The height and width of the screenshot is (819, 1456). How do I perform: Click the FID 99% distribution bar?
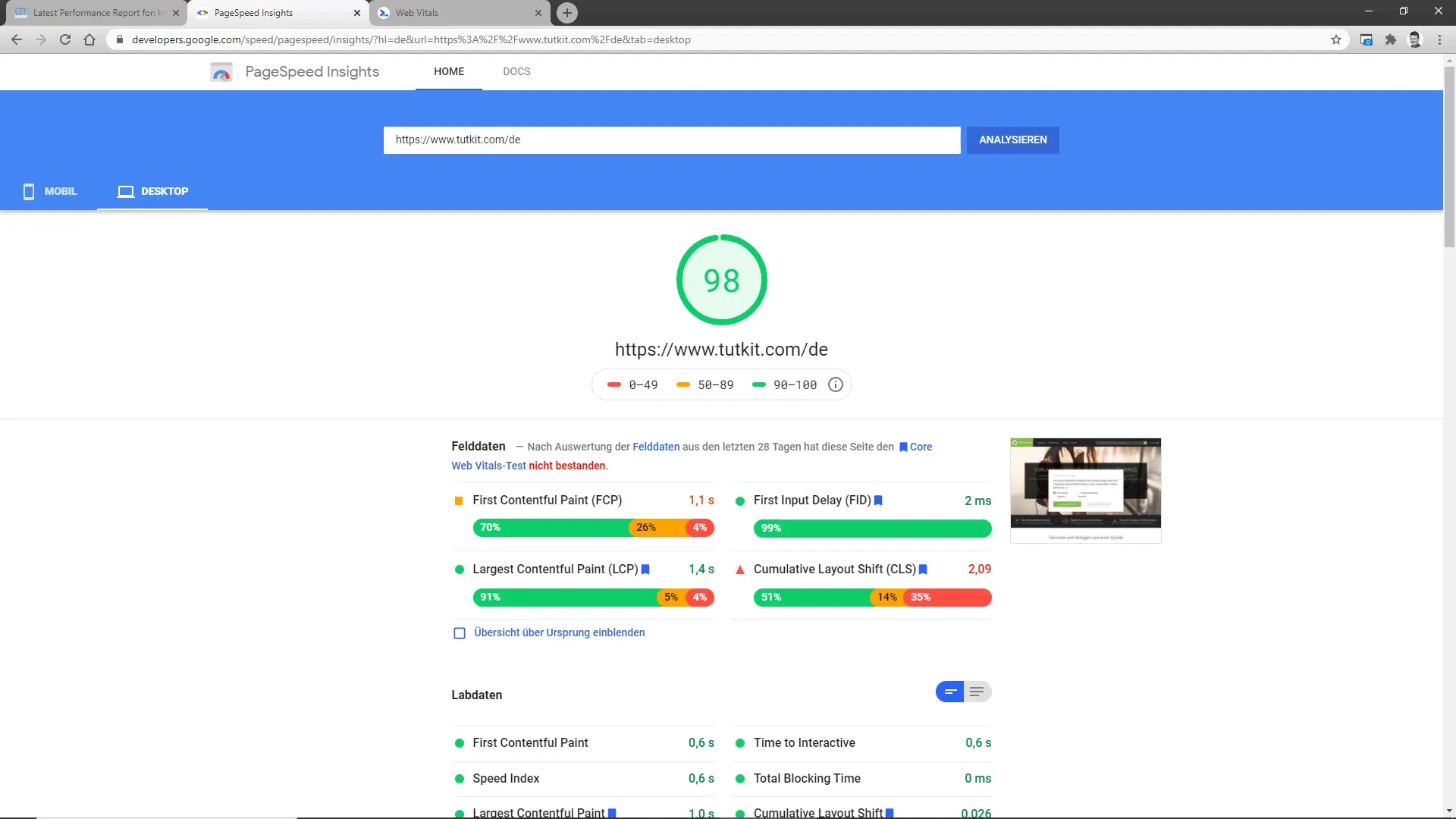coord(872,528)
